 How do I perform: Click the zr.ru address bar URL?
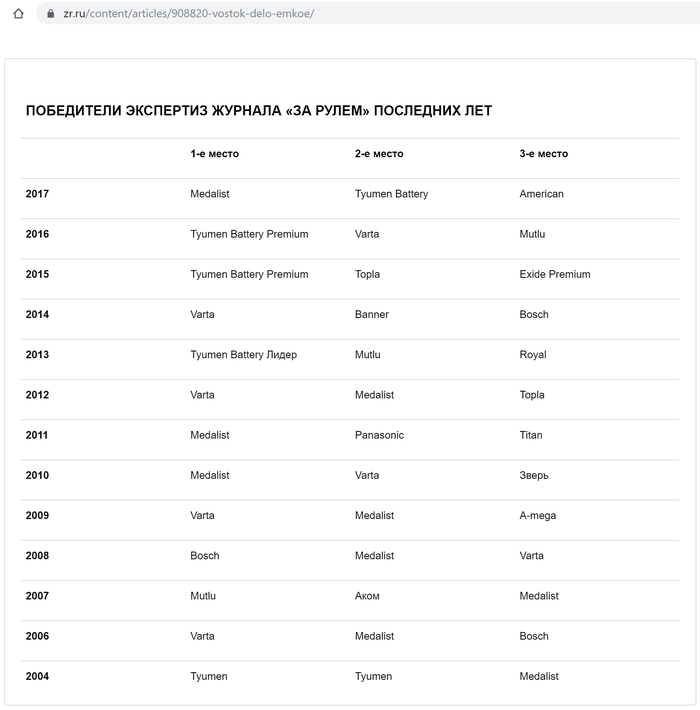188,14
